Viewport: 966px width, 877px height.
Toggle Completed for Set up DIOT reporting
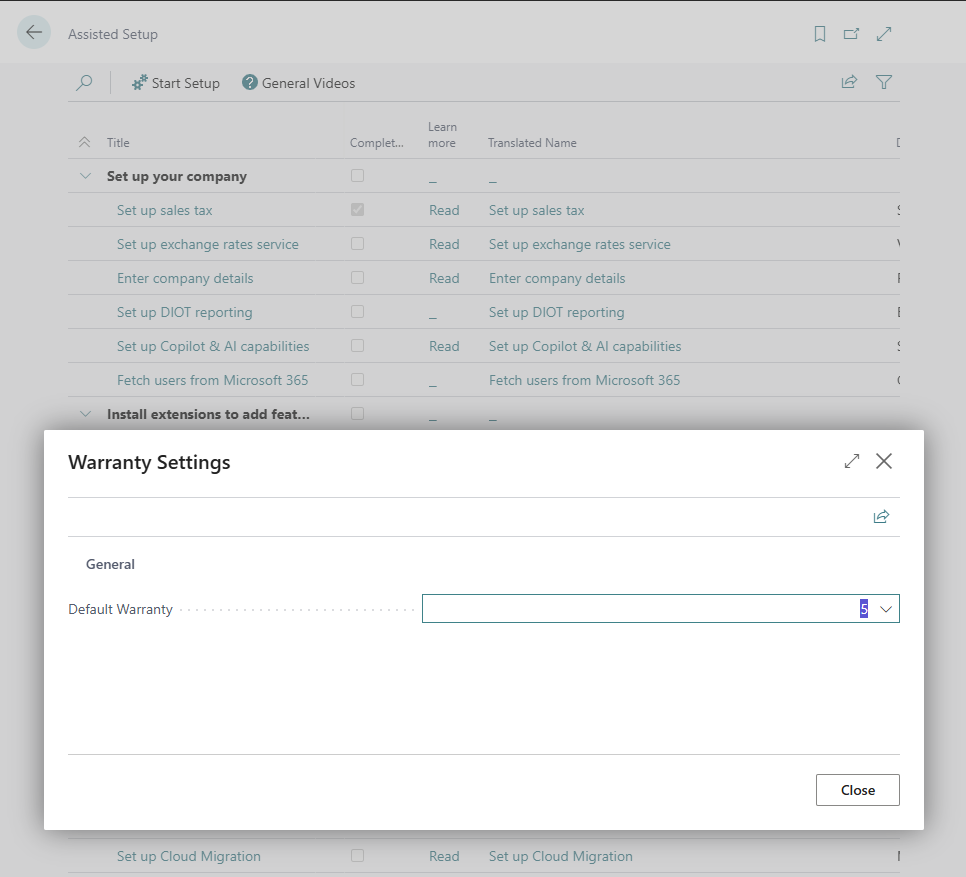[357, 311]
